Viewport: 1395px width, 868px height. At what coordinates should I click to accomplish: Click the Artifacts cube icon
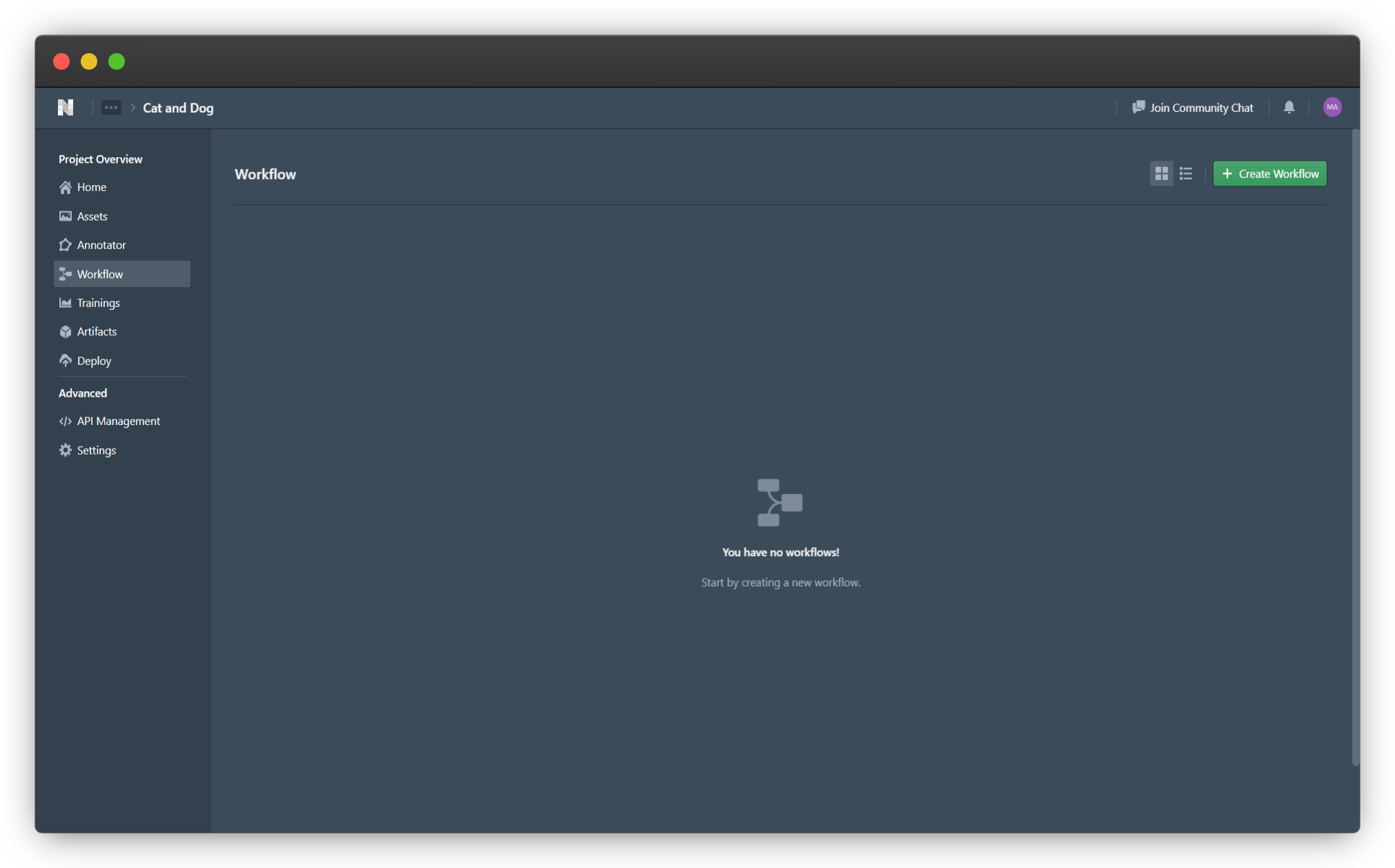coord(66,332)
